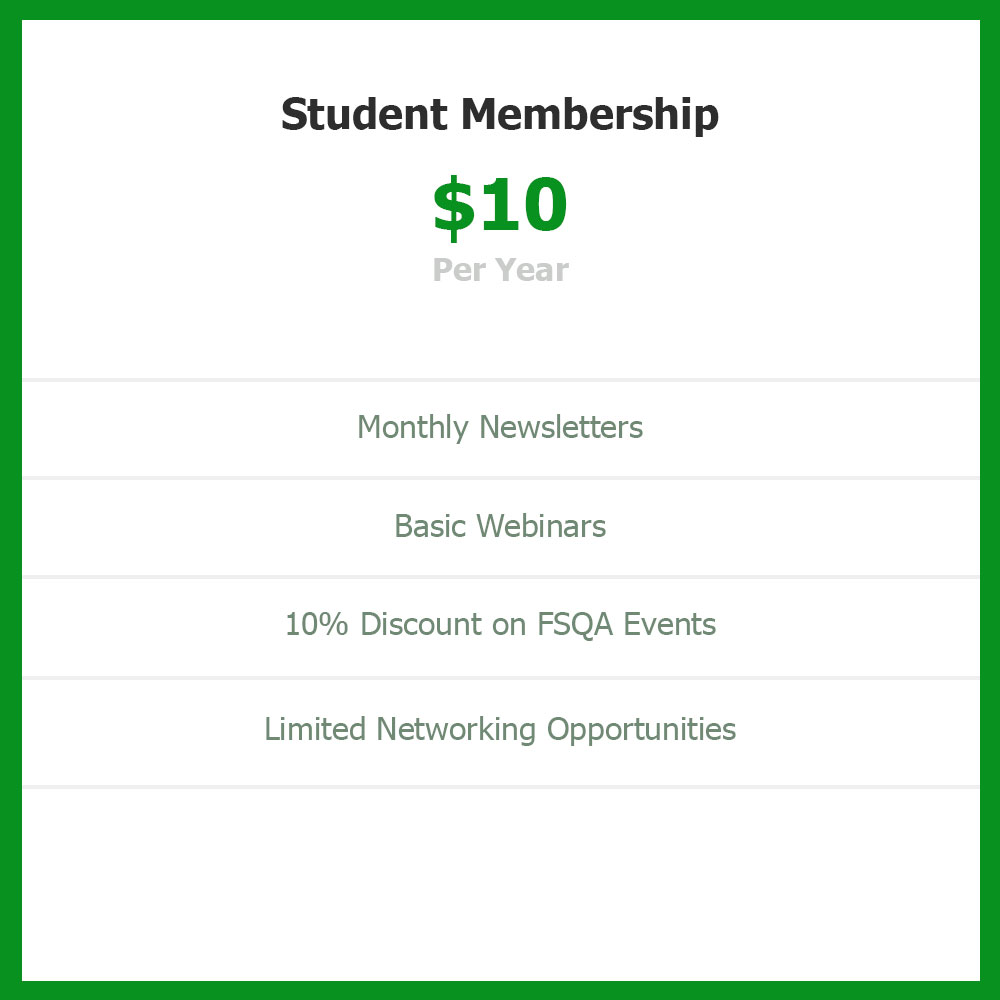
Task: Click the green top border of card
Action: click(500, 10)
